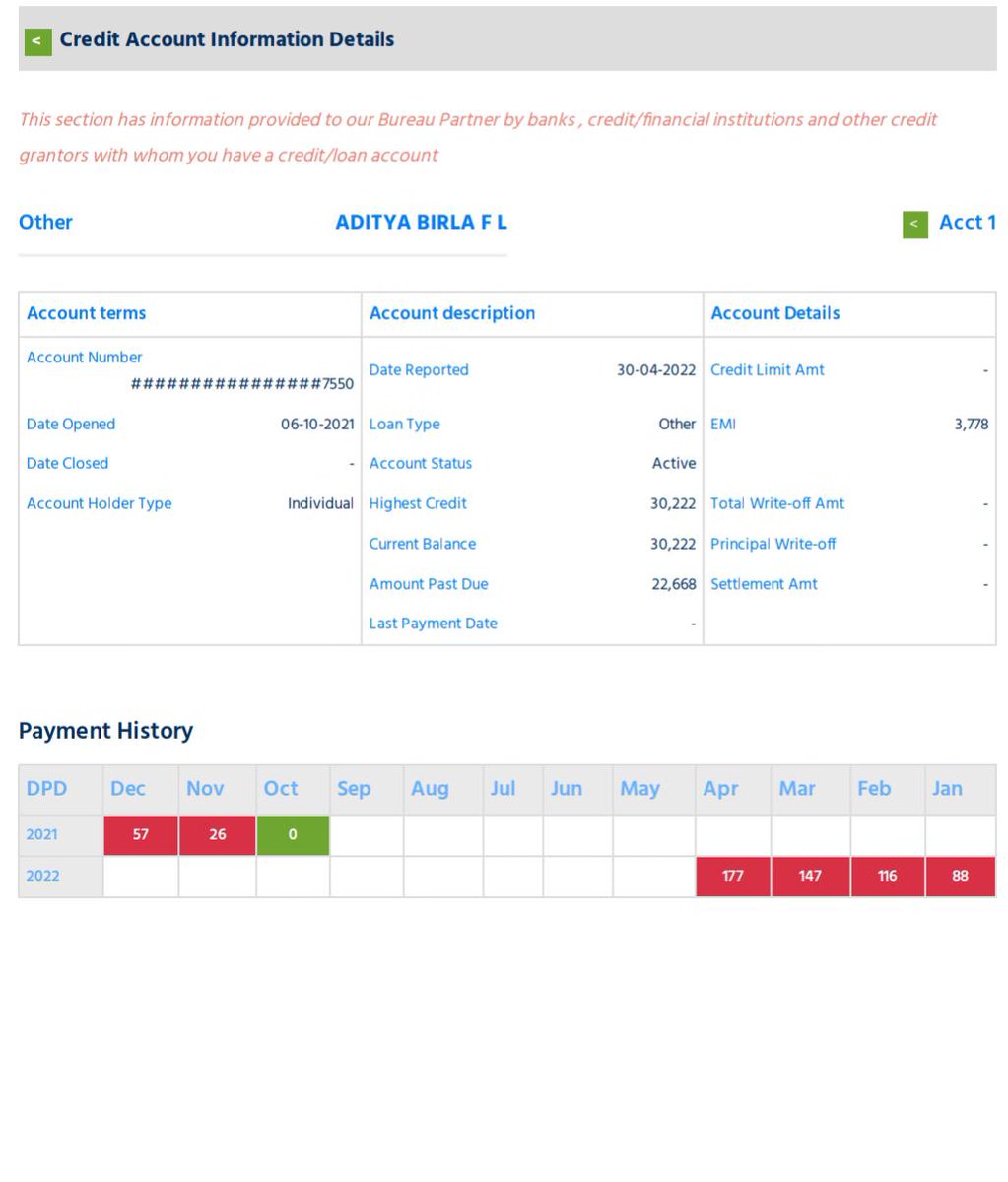
Task: Click the green 0 cell for Oct 2021
Action: pyautogui.click(x=293, y=835)
